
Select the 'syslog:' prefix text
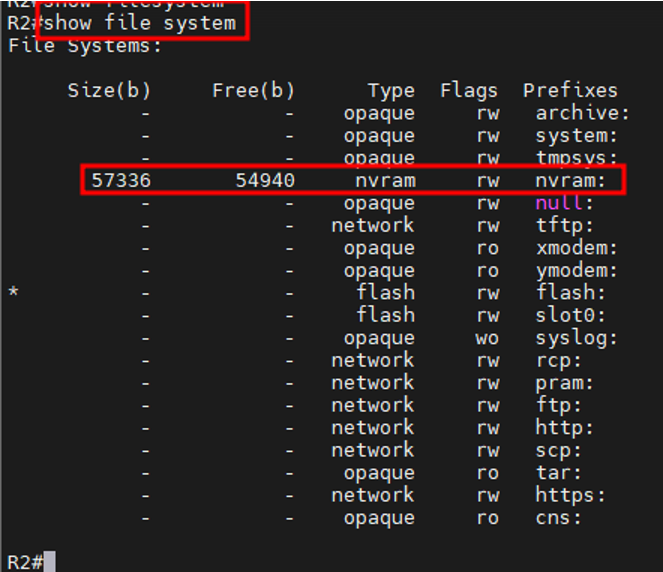pos(577,339)
